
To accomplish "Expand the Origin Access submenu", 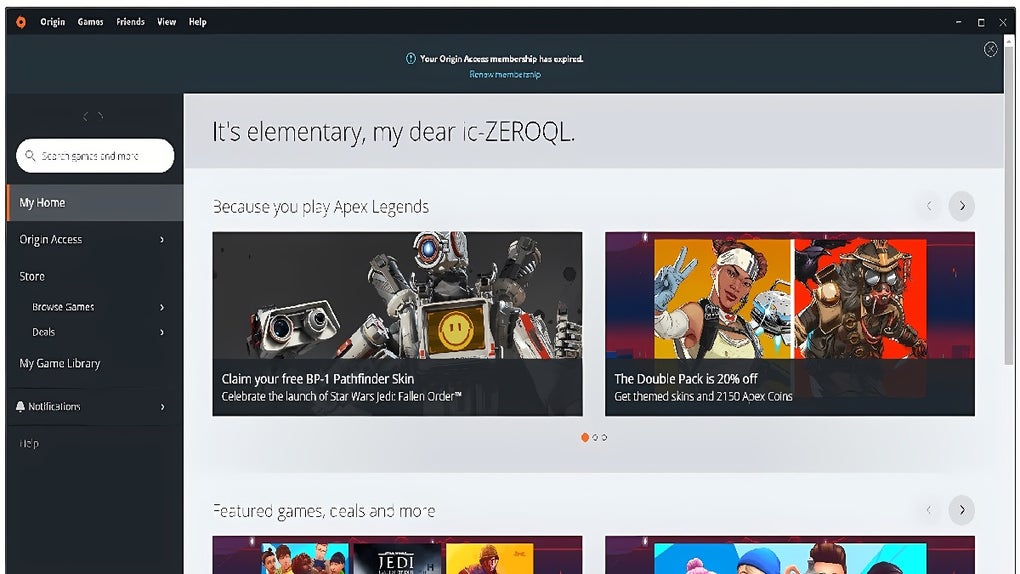I will coord(162,240).
